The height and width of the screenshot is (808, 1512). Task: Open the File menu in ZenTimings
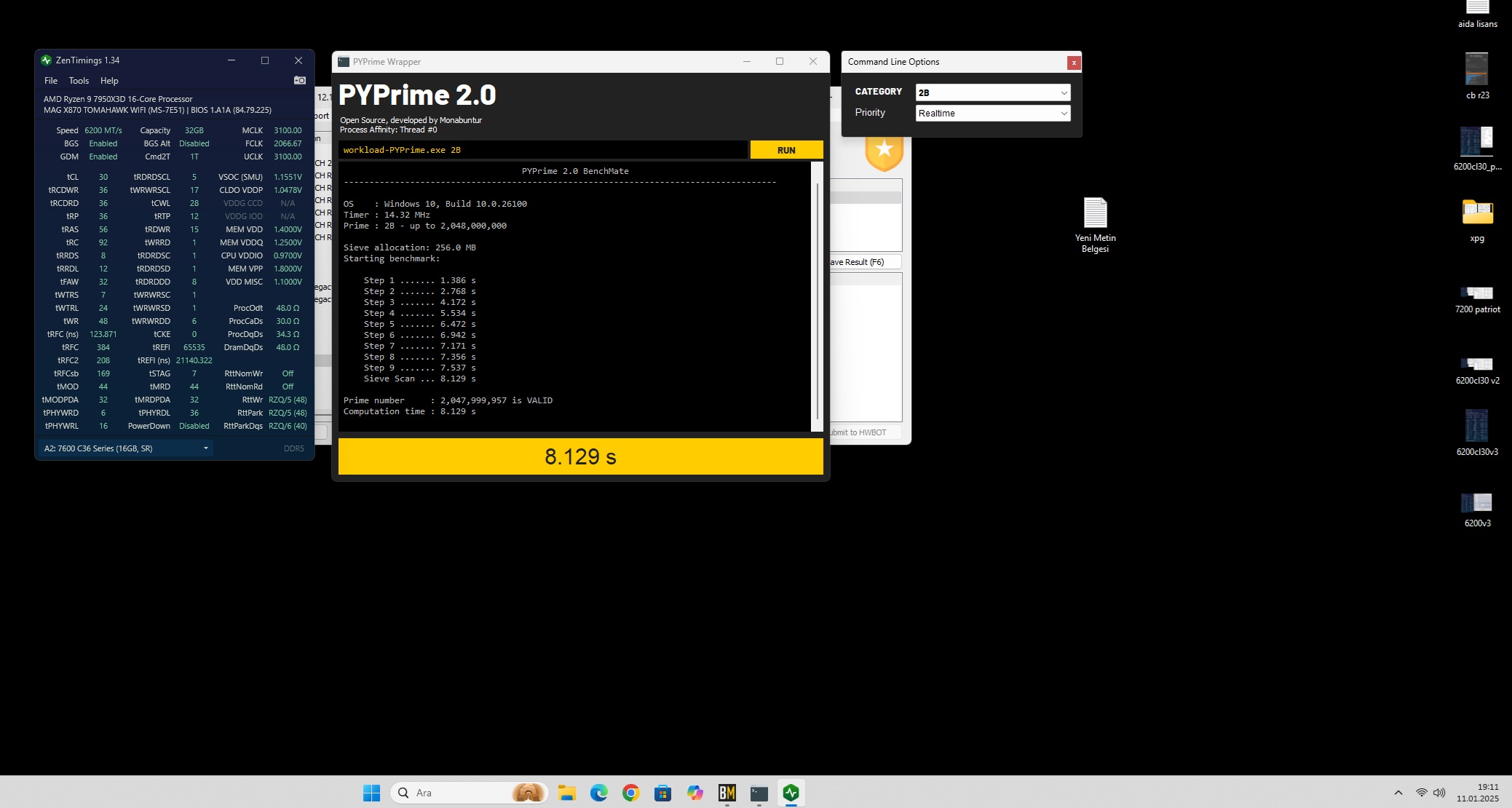(x=51, y=81)
